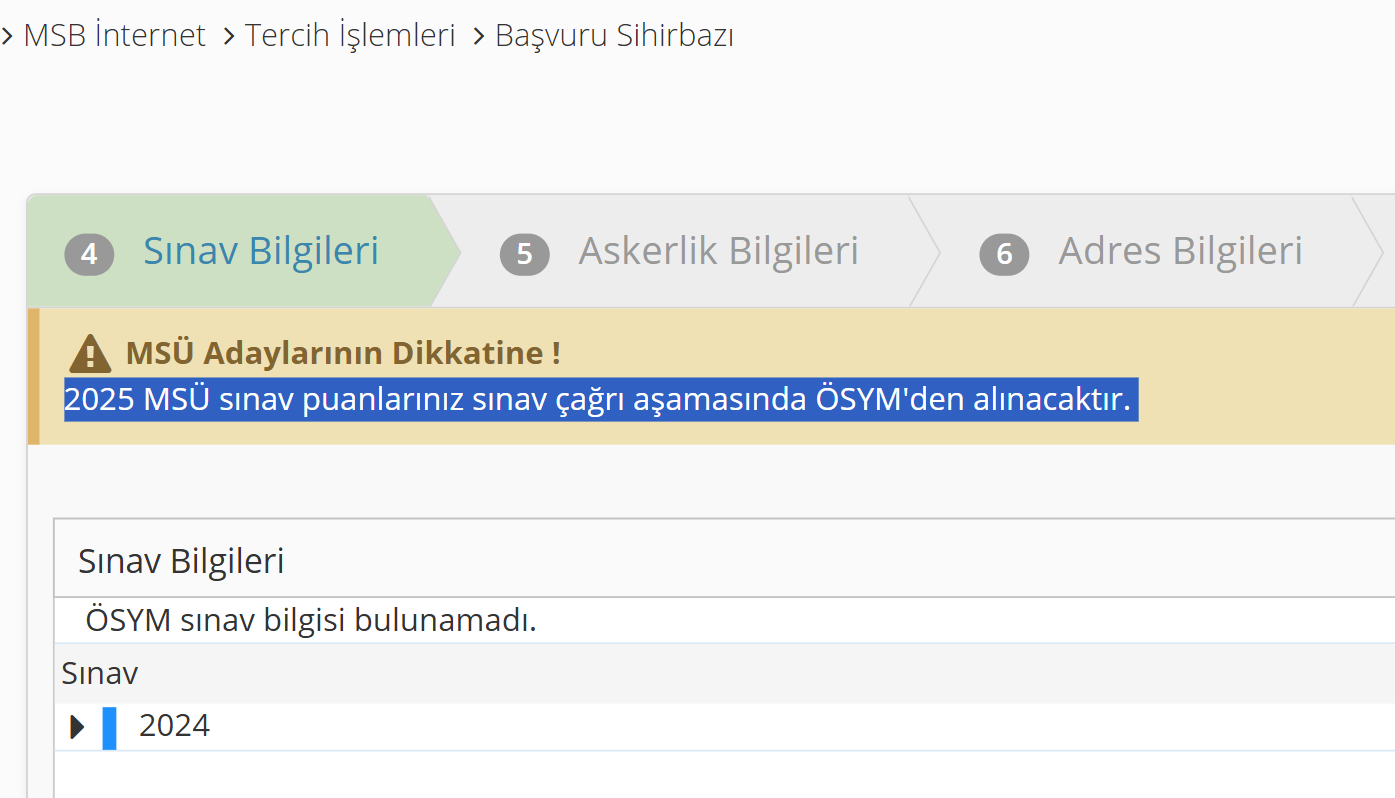The width and height of the screenshot is (1395, 798).
Task: Open the Başvuru Sihirbazı breadcrumb link
Action: (x=615, y=36)
